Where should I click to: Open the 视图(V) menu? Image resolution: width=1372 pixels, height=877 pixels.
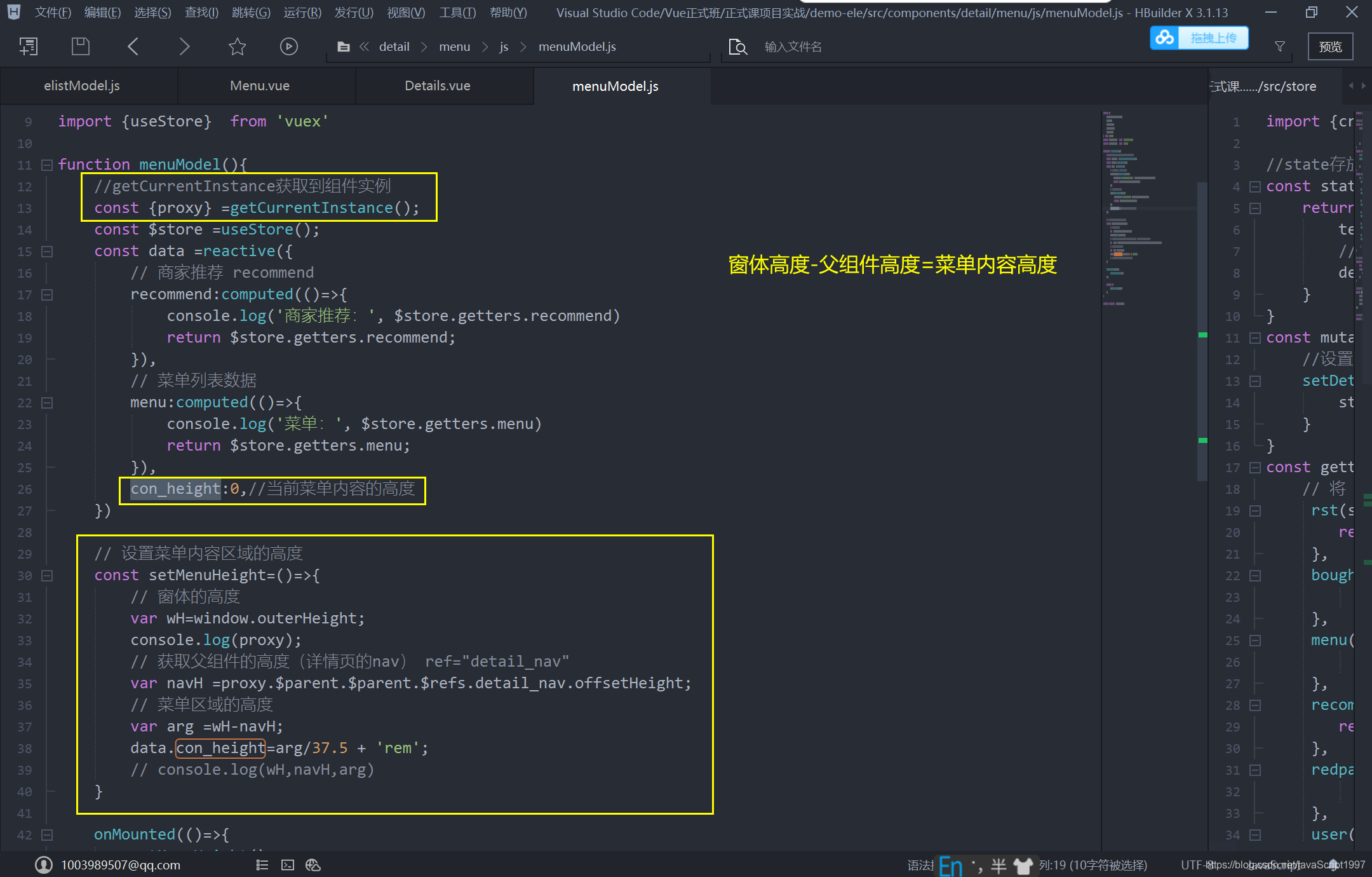click(406, 13)
